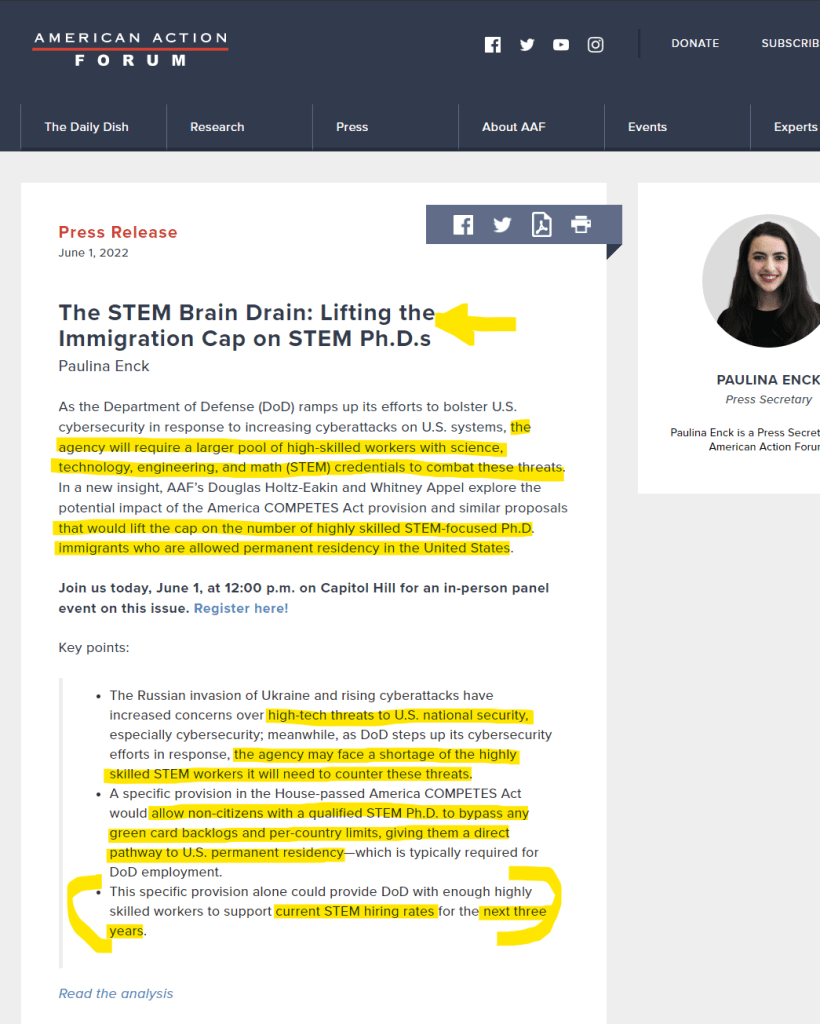The image size is (820, 1024).
Task: Open AAF Instagram icon in header
Action: [595, 44]
